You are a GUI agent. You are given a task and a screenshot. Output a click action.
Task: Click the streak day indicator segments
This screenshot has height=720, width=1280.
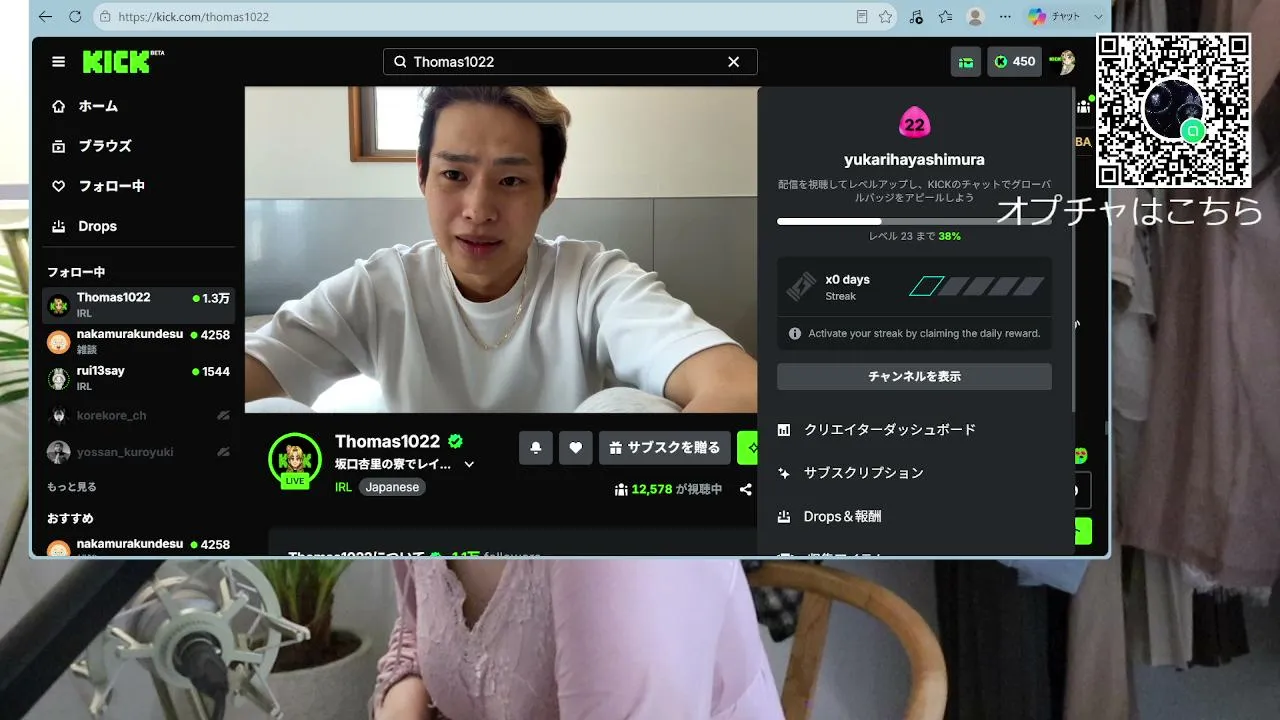[x=977, y=287]
